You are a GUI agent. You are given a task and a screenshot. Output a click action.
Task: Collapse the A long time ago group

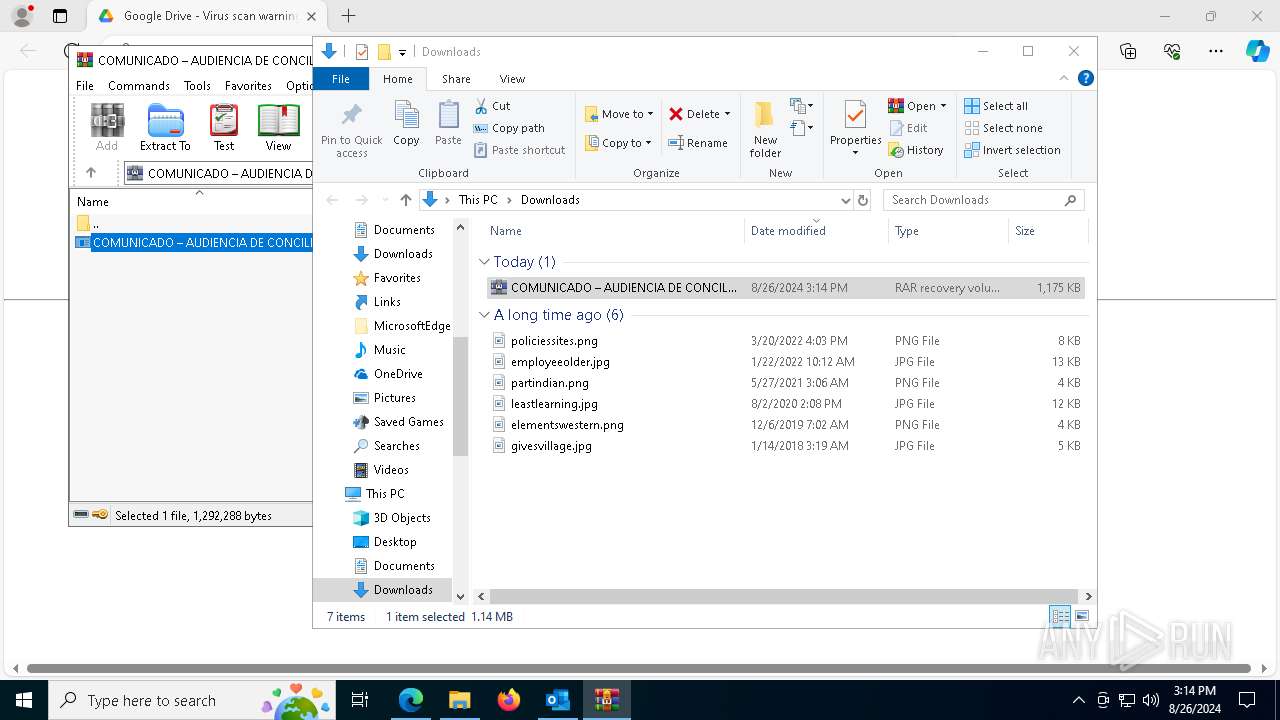(484, 315)
